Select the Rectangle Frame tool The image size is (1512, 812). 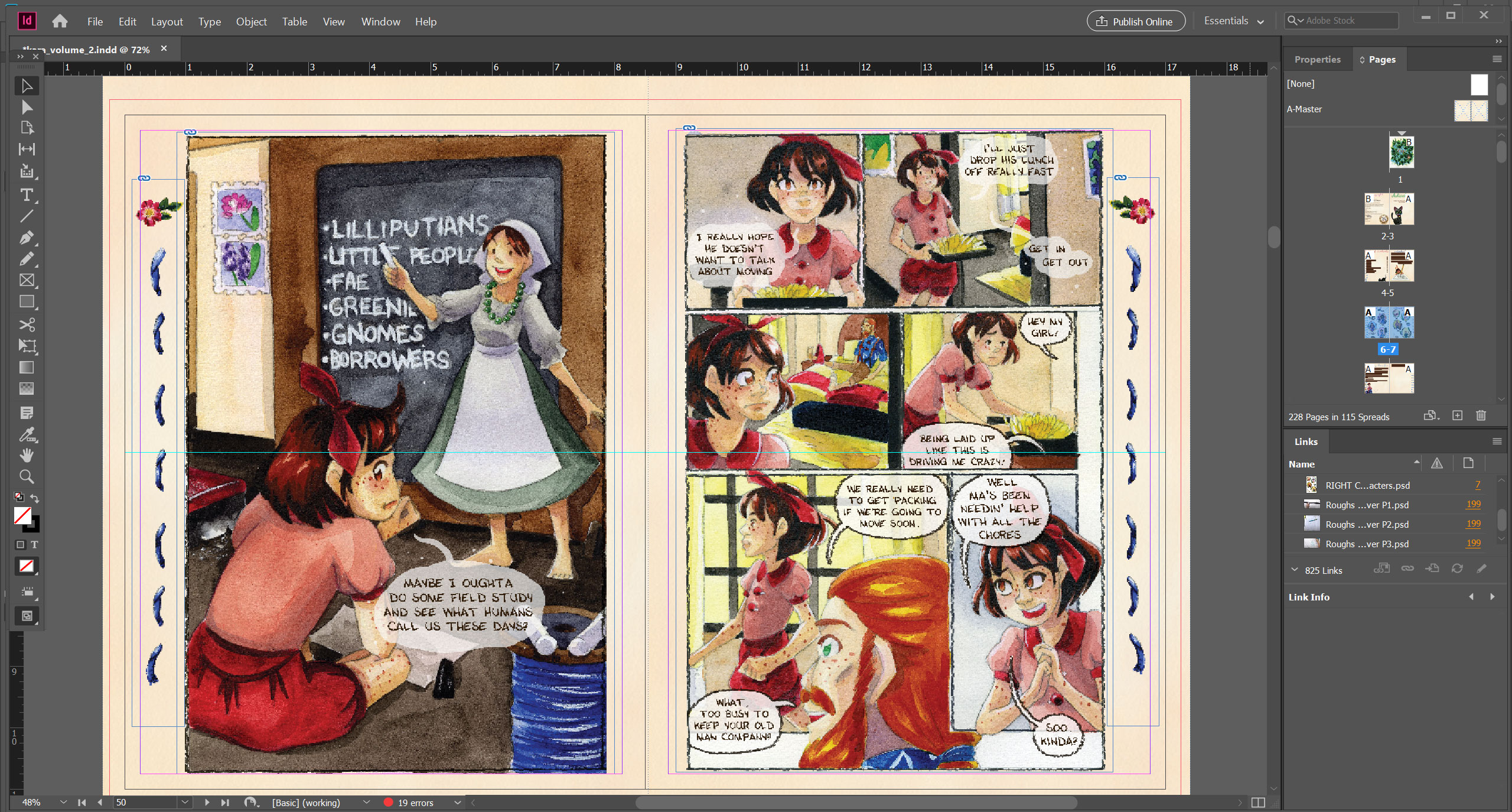[x=27, y=280]
